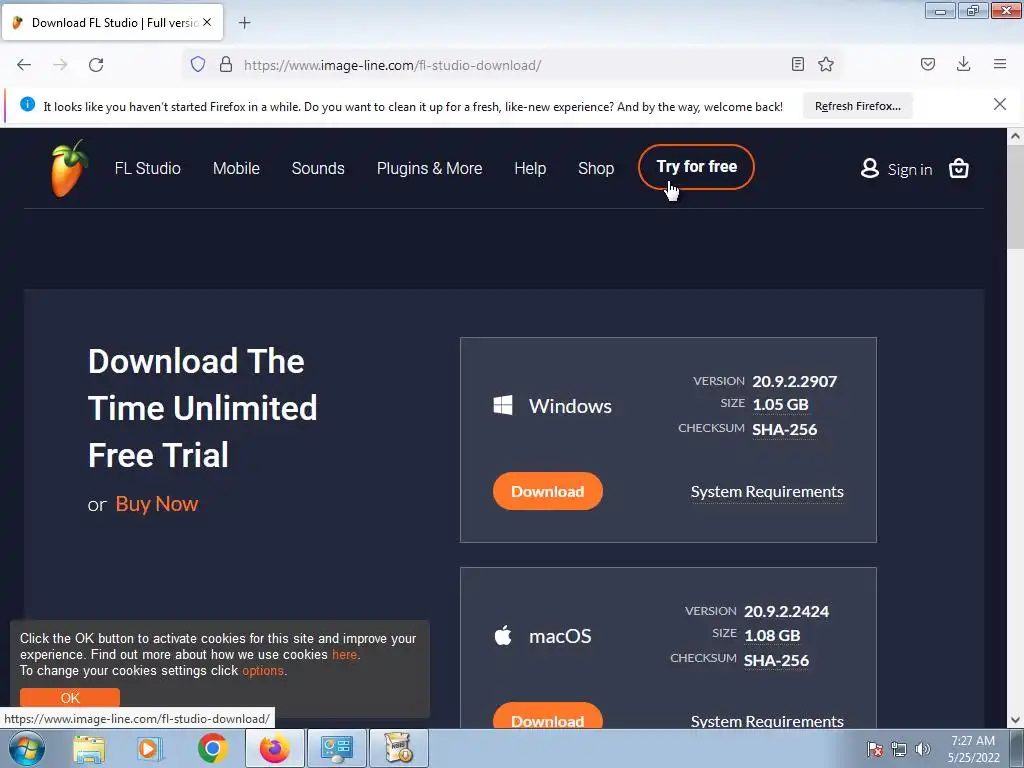Open the Firefox hamburger menu
This screenshot has width=1024, height=768.
(1000, 64)
